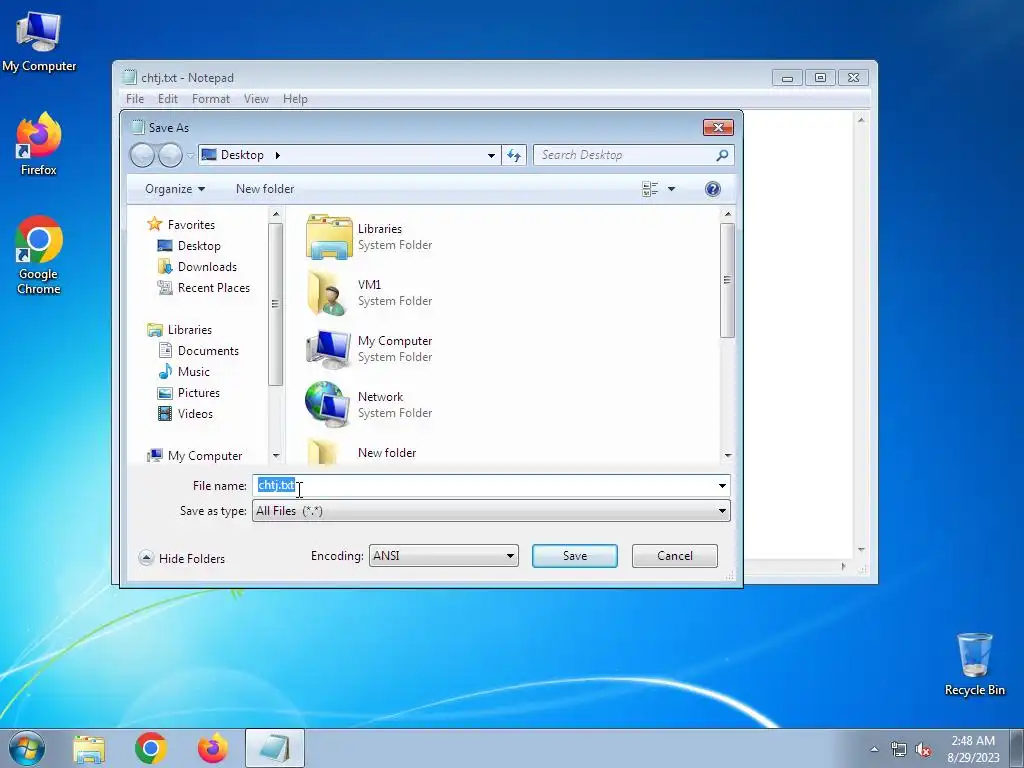Click the Back arrow in Save As
The image size is (1024, 768).
click(142, 155)
